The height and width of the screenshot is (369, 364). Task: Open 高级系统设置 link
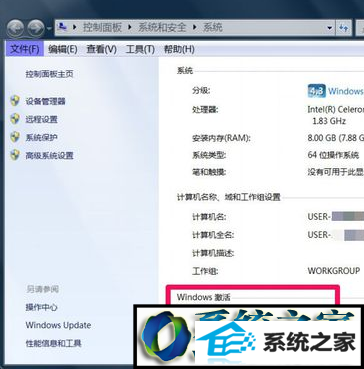(49, 155)
